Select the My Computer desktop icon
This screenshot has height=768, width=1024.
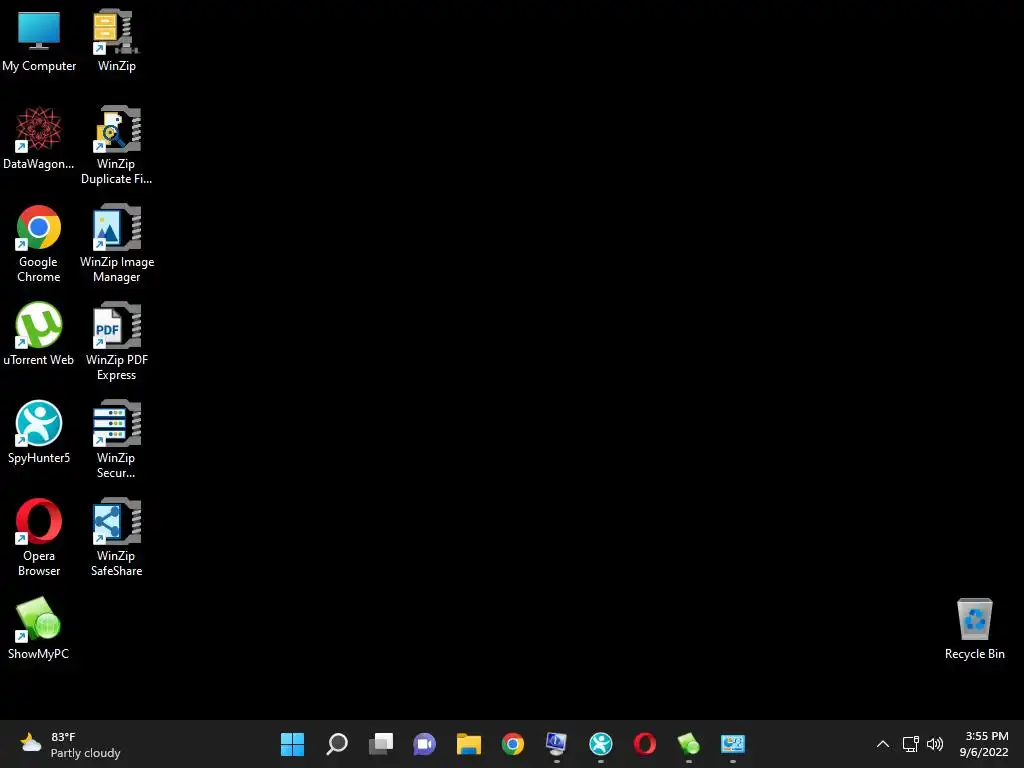pos(39,40)
